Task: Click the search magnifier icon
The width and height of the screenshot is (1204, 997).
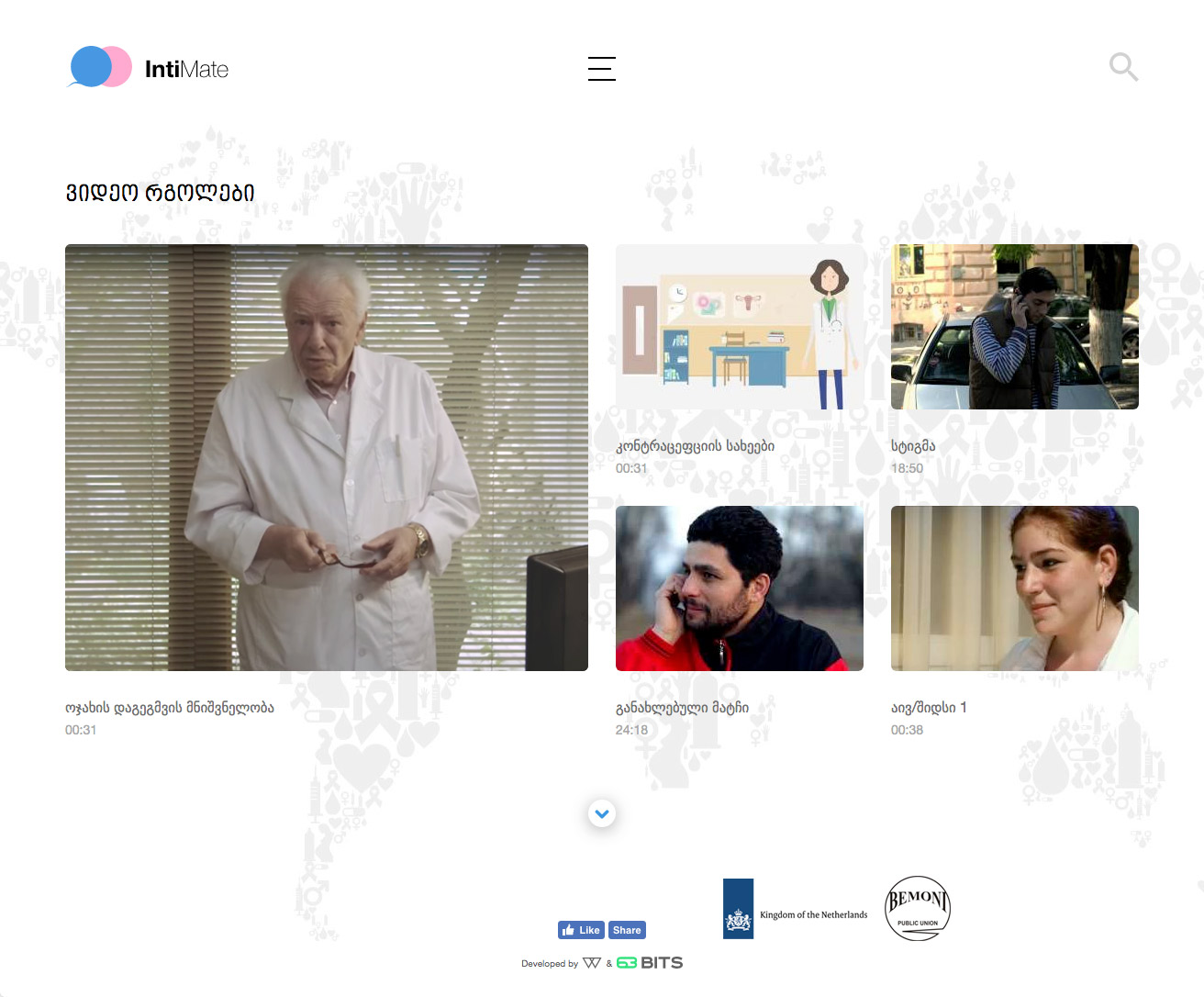Action: pyautogui.click(x=1122, y=67)
